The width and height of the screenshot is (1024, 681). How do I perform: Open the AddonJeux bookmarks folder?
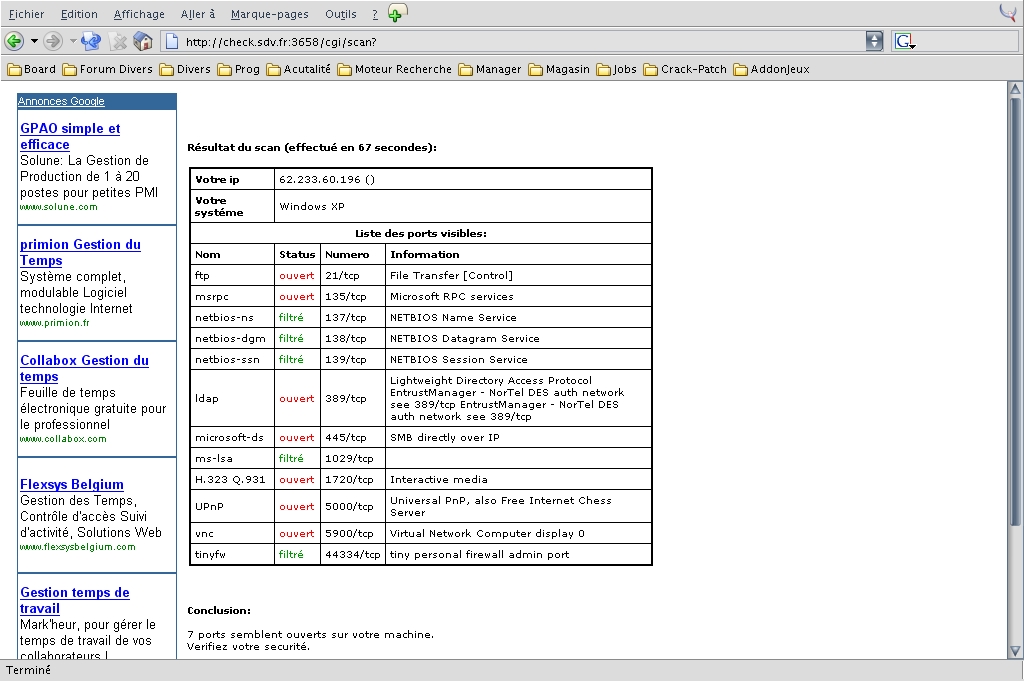(x=771, y=69)
